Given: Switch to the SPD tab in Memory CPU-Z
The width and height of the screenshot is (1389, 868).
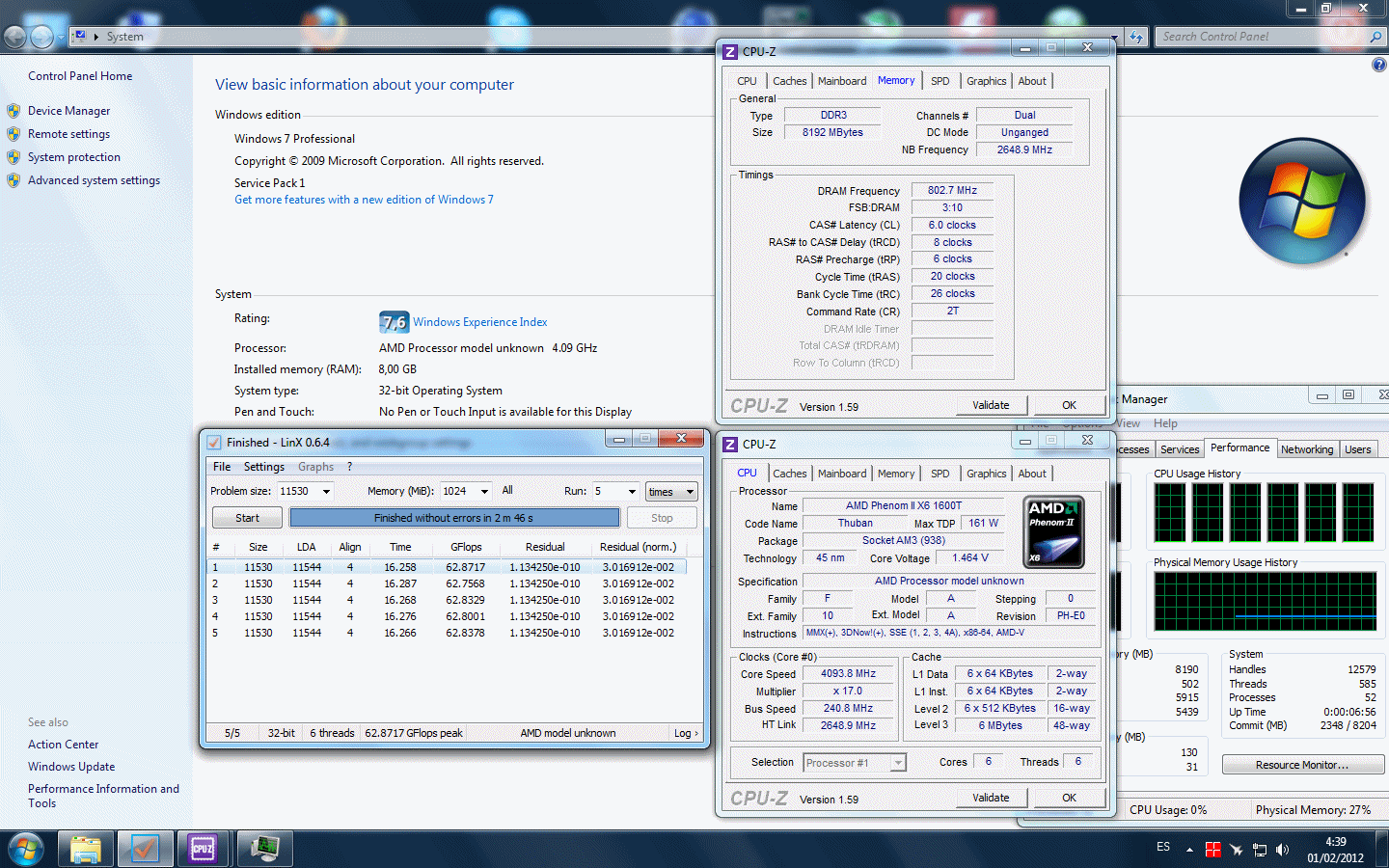Looking at the screenshot, I should click(940, 81).
